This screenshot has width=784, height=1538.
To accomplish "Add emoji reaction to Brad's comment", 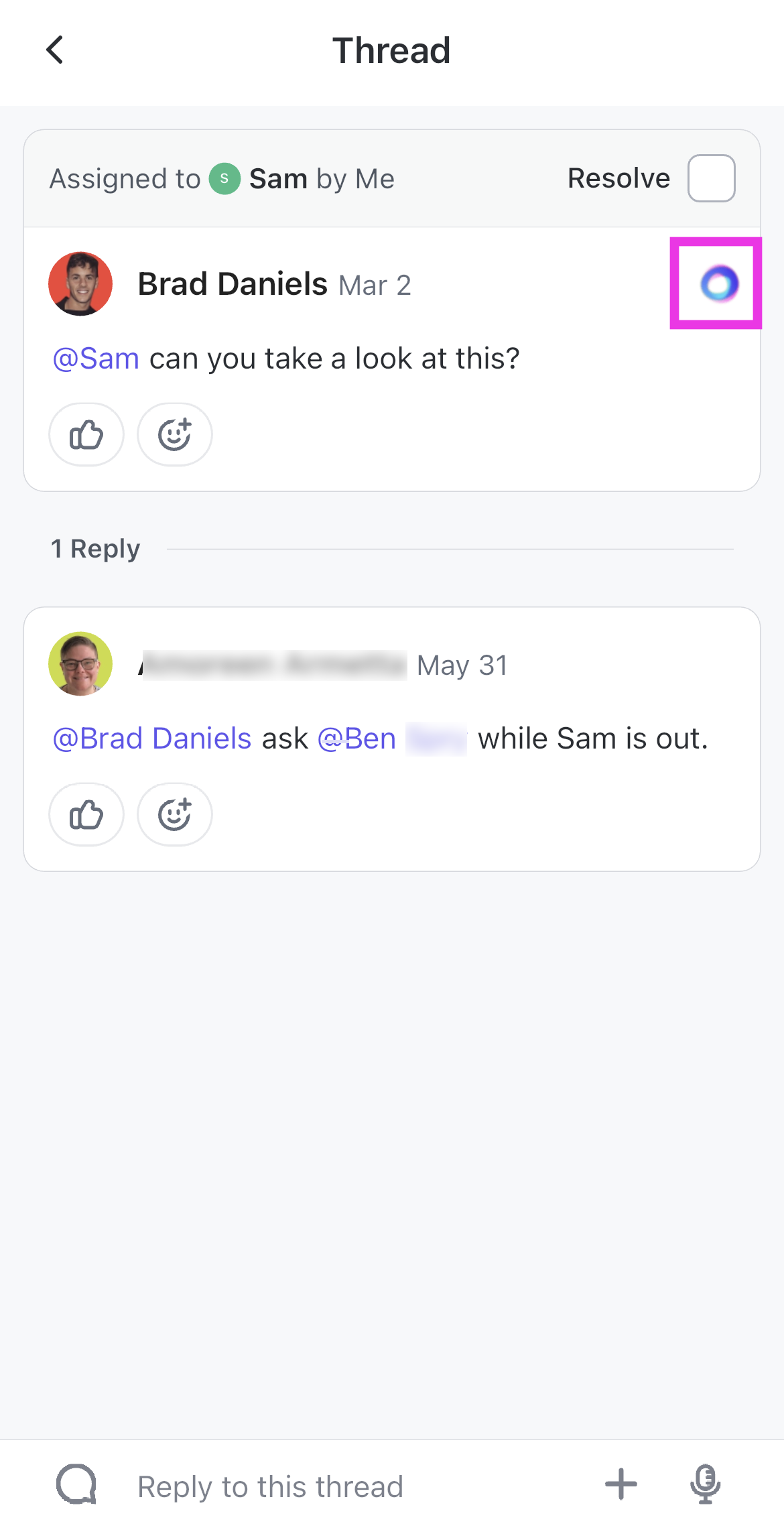I will tap(175, 435).
